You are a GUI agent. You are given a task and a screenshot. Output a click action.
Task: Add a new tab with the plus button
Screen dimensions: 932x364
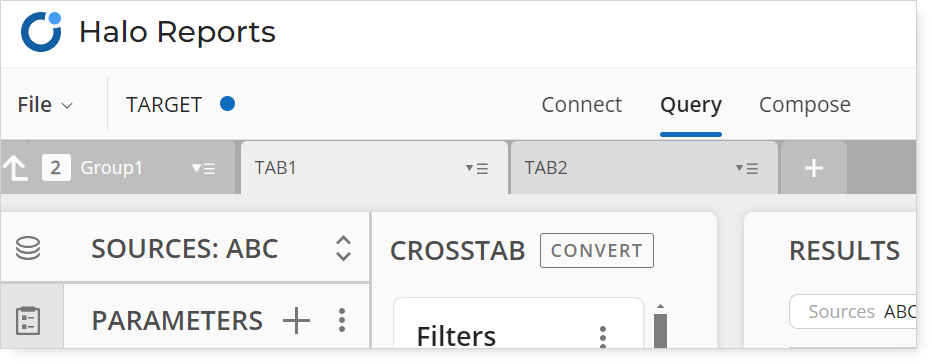(x=814, y=168)
